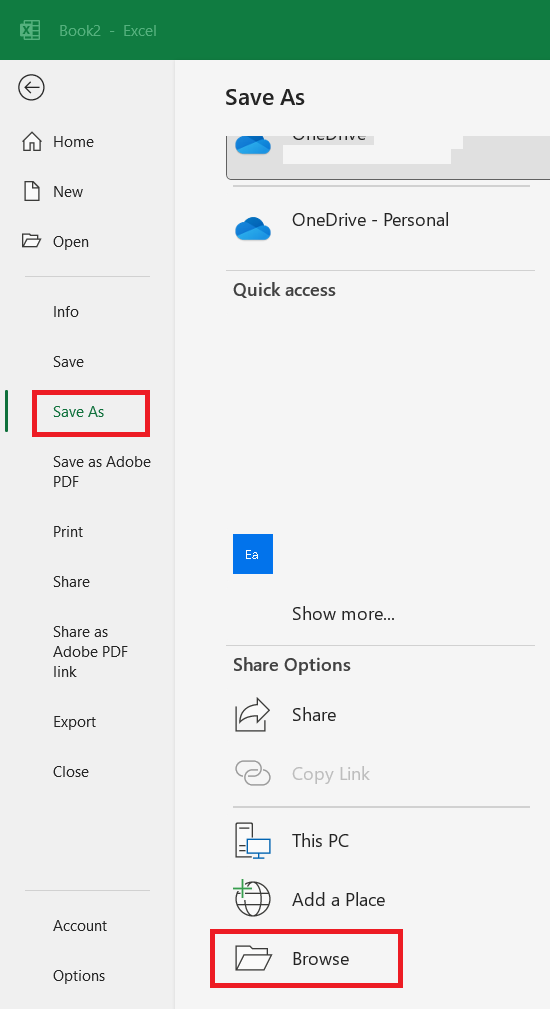Click the Home house icon
This screenshot has height=1009, width=550.
32,142
